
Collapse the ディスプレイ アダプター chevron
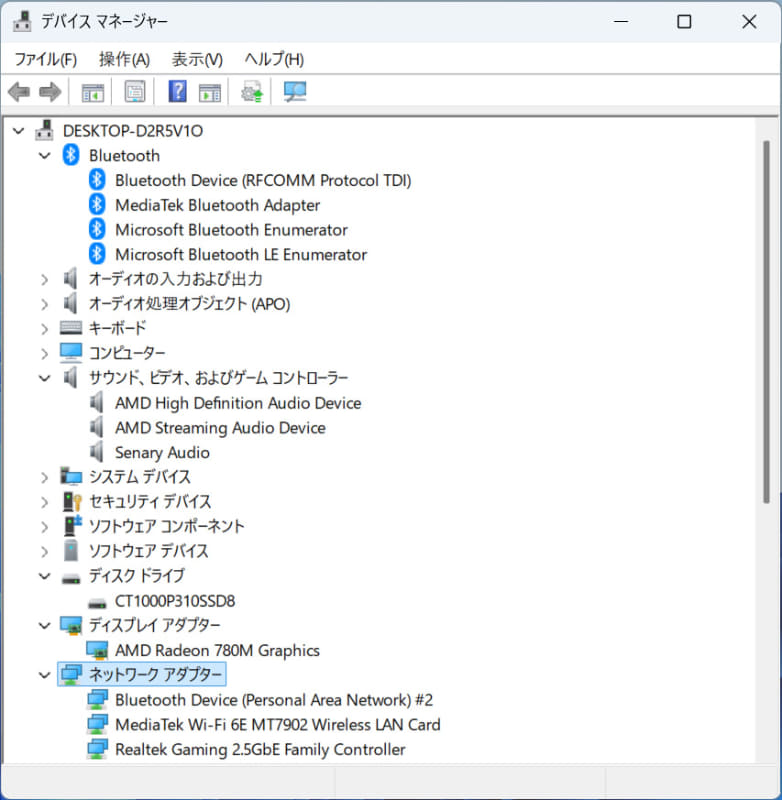(x=45, y=626)
